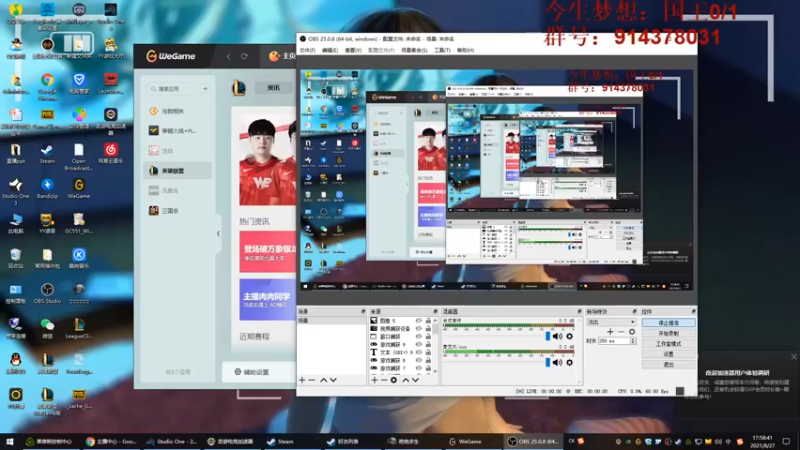Screen dimensions: 800x450
Task: Toggle visibility of 视频捕获设备 source
Action: 419,329
